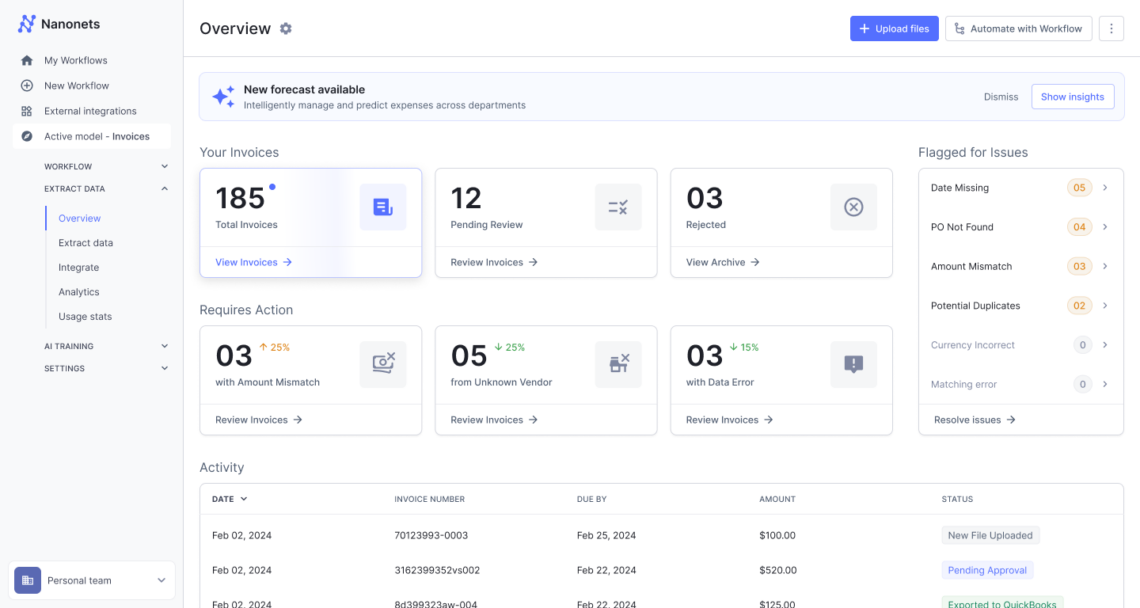Click the Show insights button
Viewport: 1140px width, 608px height.
click(x=1072, y=96)
